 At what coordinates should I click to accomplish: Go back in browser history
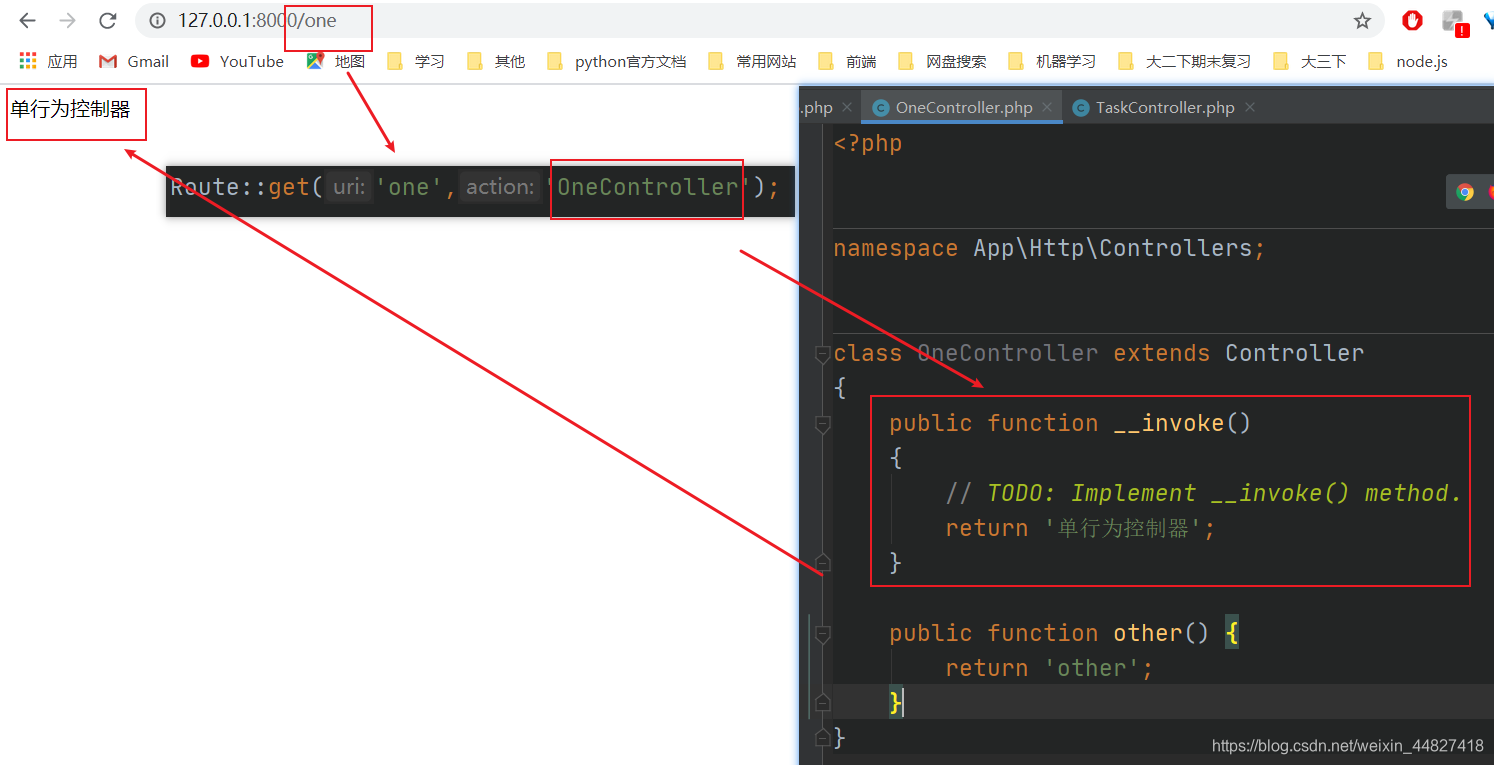tap(27, 20)
